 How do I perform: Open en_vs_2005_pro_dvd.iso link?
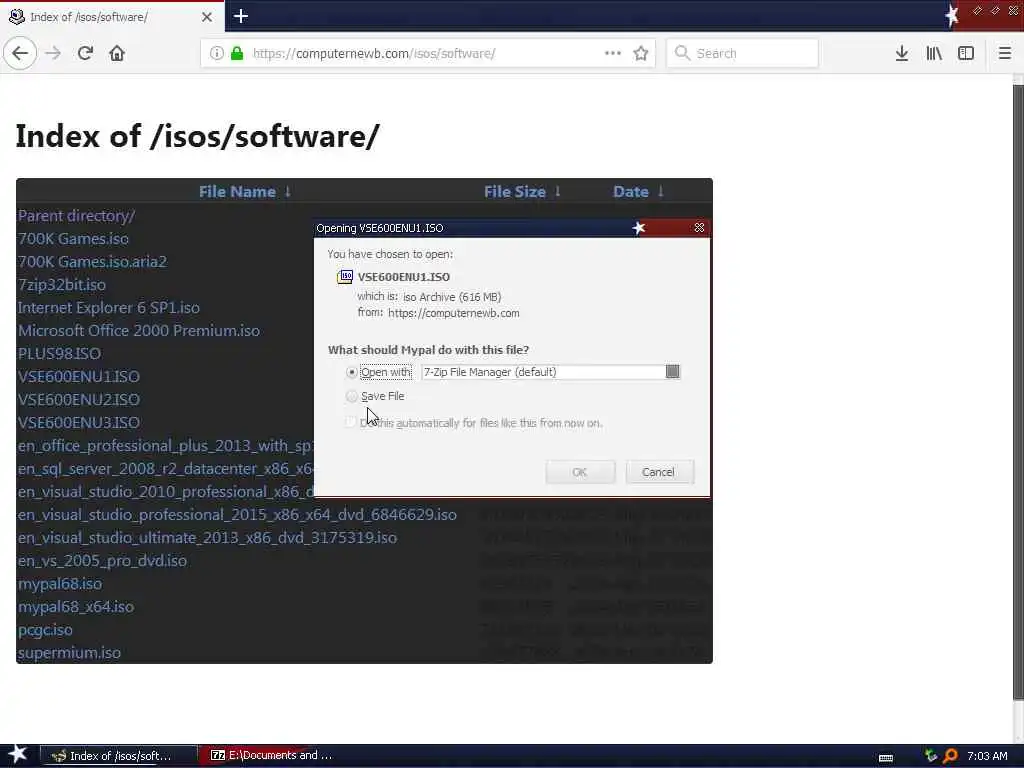tap(102, 560)
